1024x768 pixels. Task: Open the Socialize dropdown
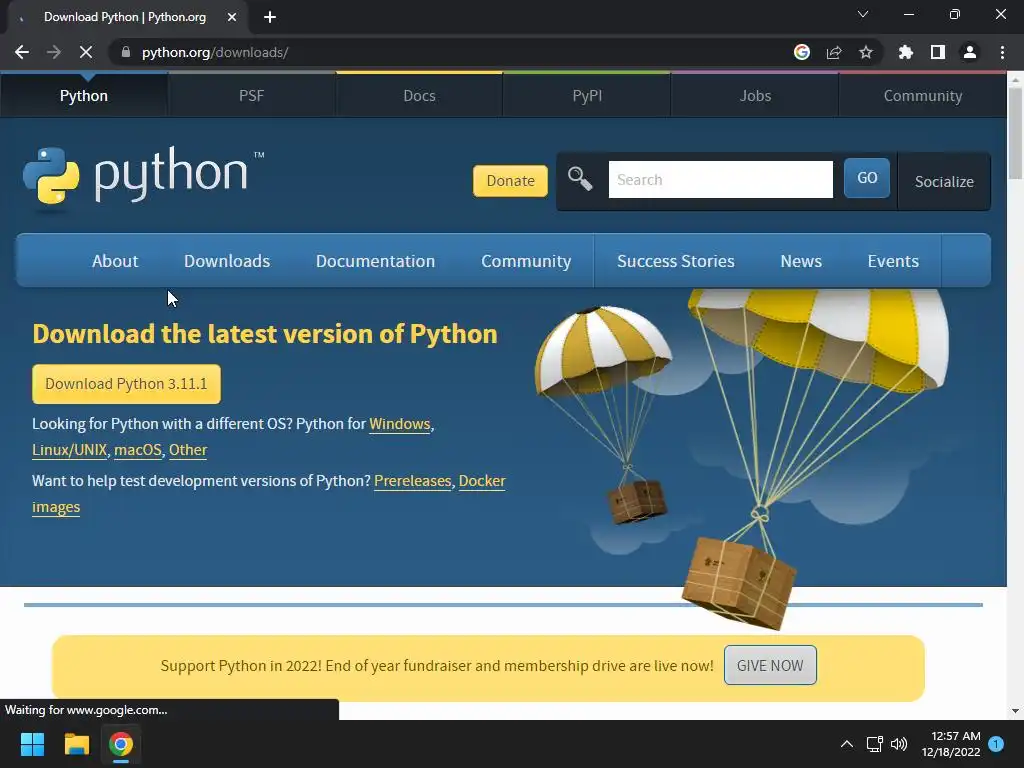944,182
